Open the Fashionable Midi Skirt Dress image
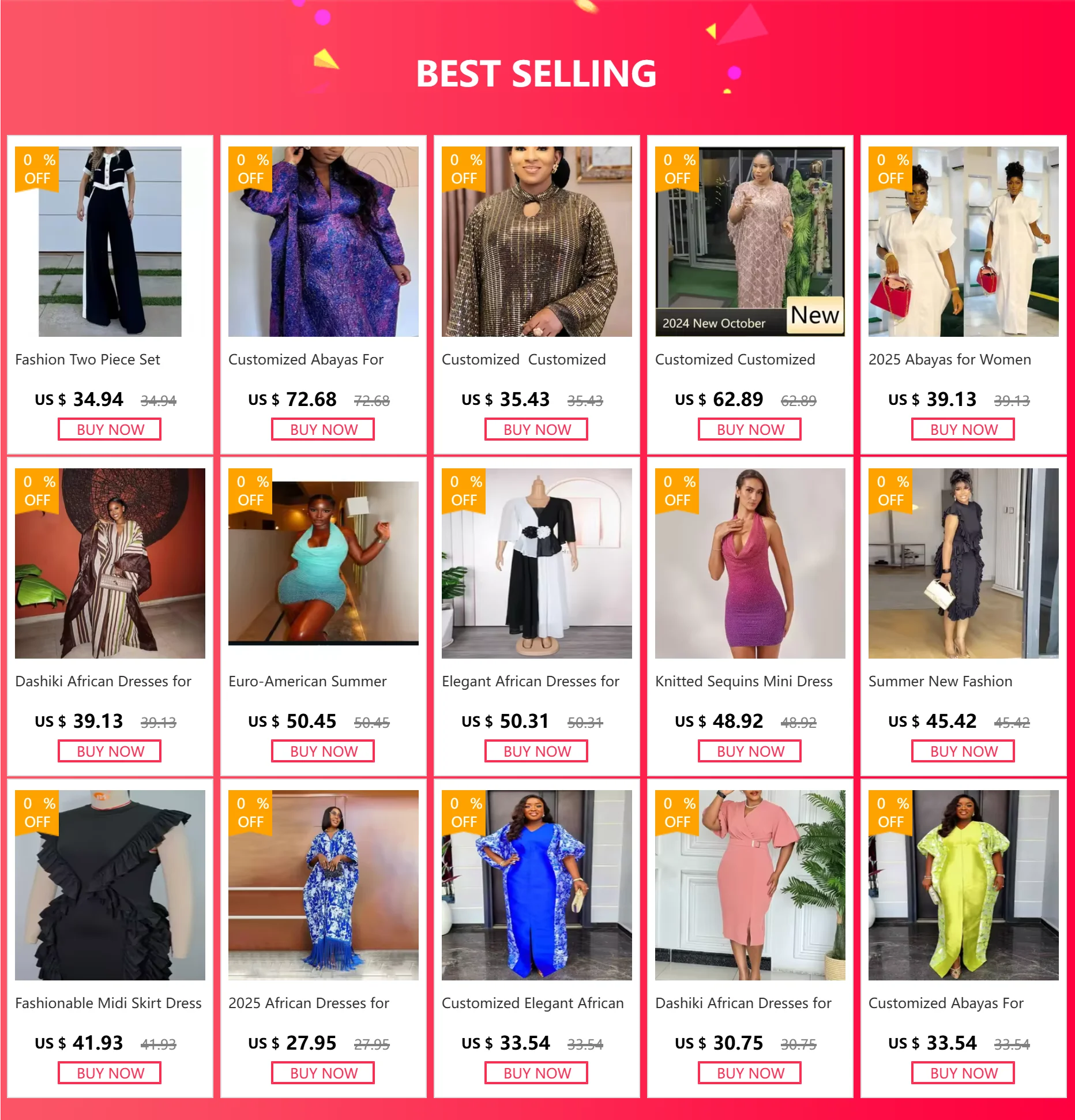1075x1120 pixels. 110,885
